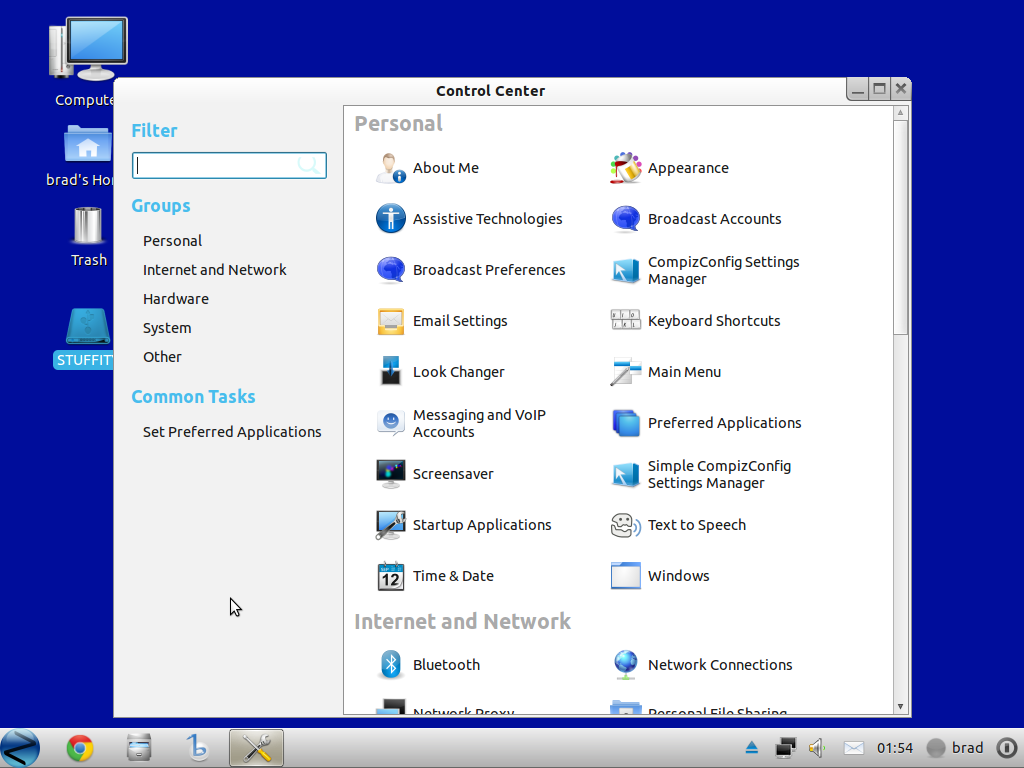
Task: Click the power button in the panel
Action: click(1008, 748)
